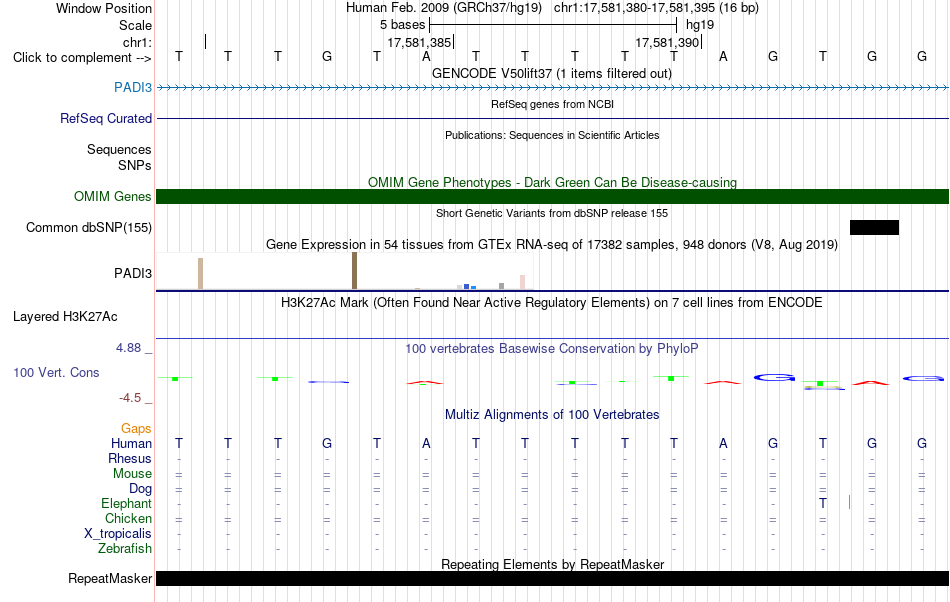
Task: Click the orange insertion mark in Elephant row
Action: [849, 502]
